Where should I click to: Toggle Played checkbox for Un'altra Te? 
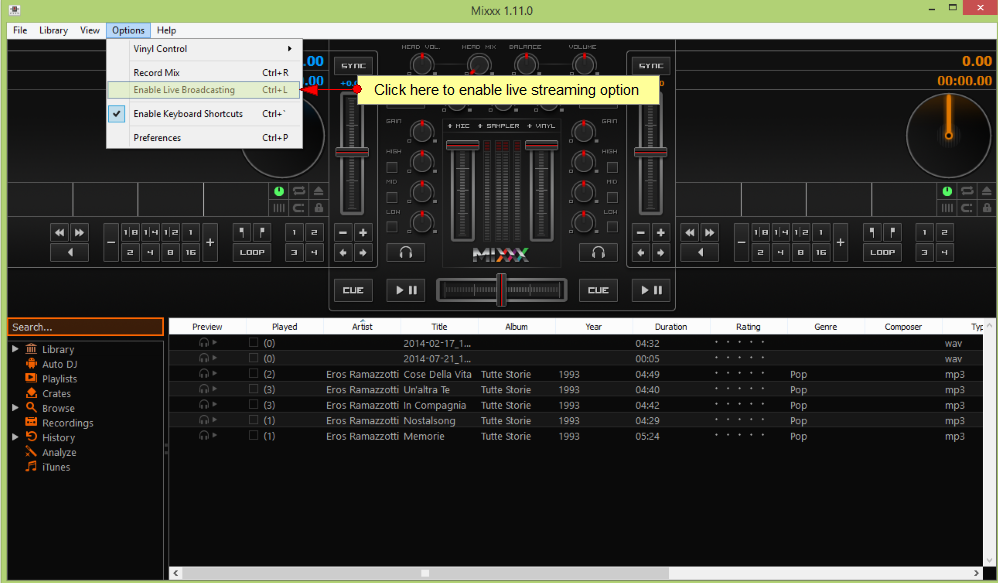coord(253,389)
